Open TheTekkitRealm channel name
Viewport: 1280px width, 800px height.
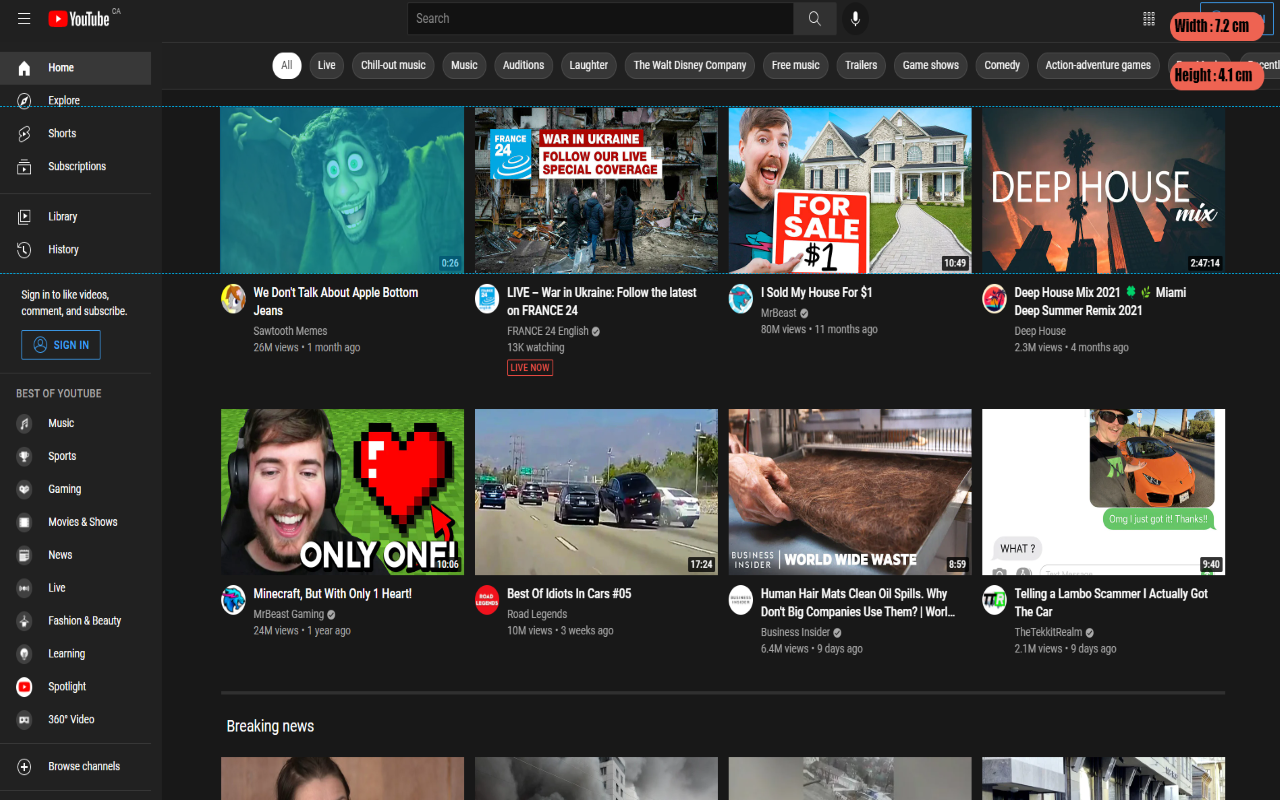pos(1048,633)
